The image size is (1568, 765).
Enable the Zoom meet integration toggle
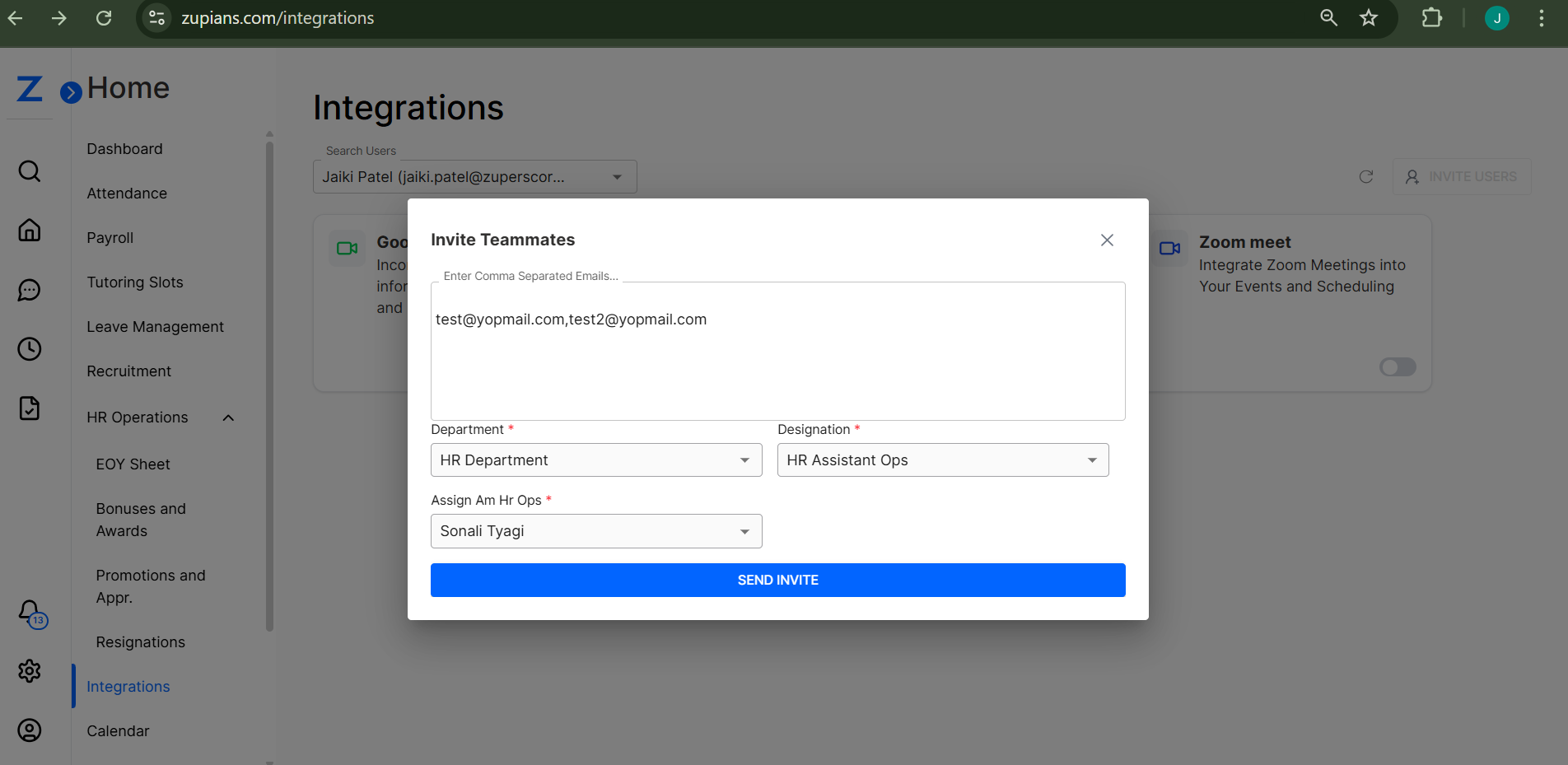(1397, 366)
